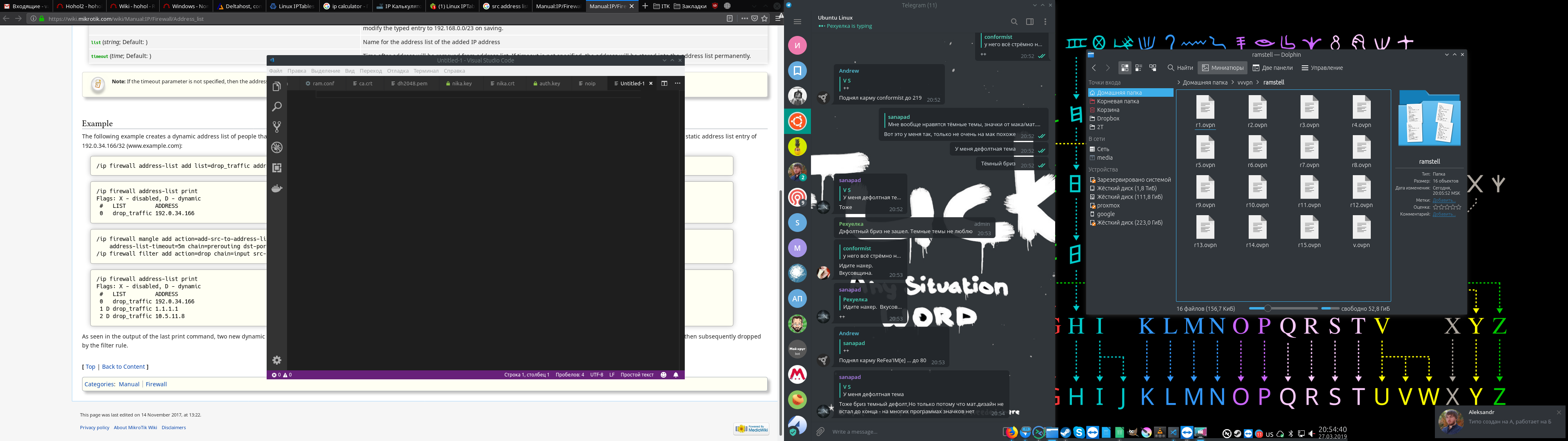Open pineapple avatar chat in Telegram
This screenshot has height=441, width=1568.
(x=797, y=147)
